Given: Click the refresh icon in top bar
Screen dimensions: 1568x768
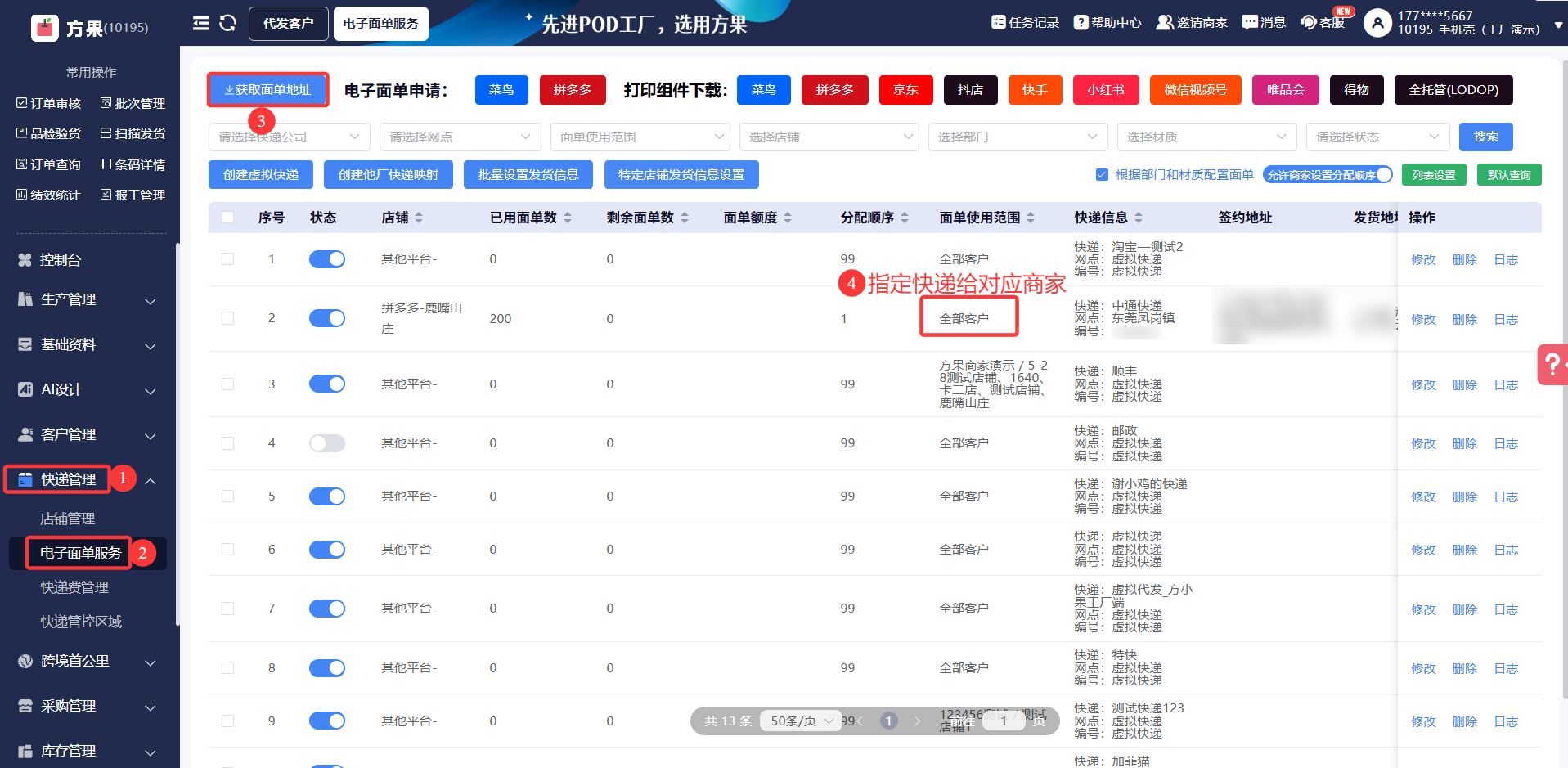Looking at the screenshot, I should point(228,23).
